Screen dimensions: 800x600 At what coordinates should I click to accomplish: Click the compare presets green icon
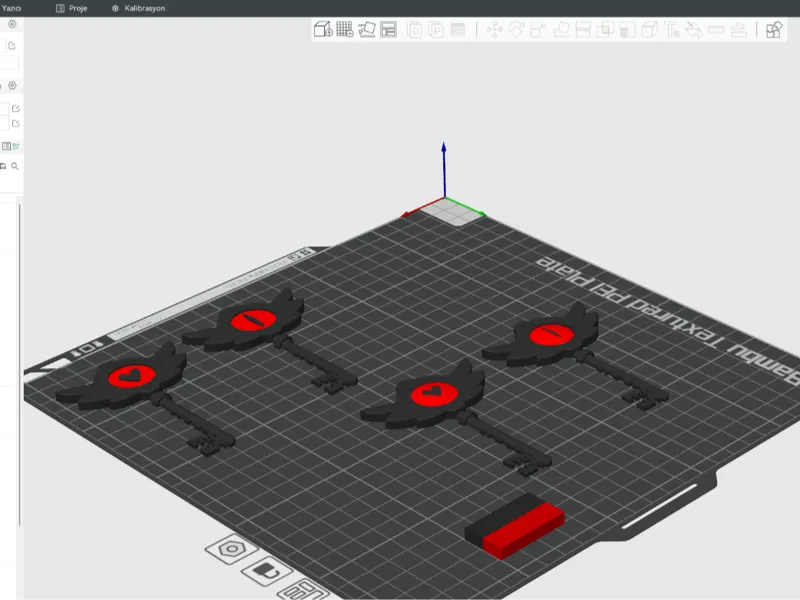click(16, 146)
